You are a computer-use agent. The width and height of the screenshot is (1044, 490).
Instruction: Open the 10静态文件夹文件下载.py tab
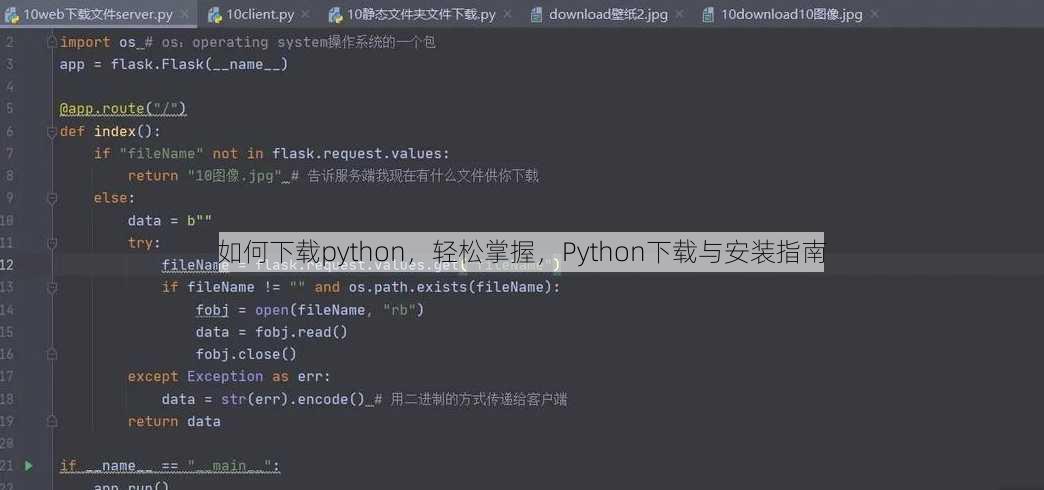[421, 15]
